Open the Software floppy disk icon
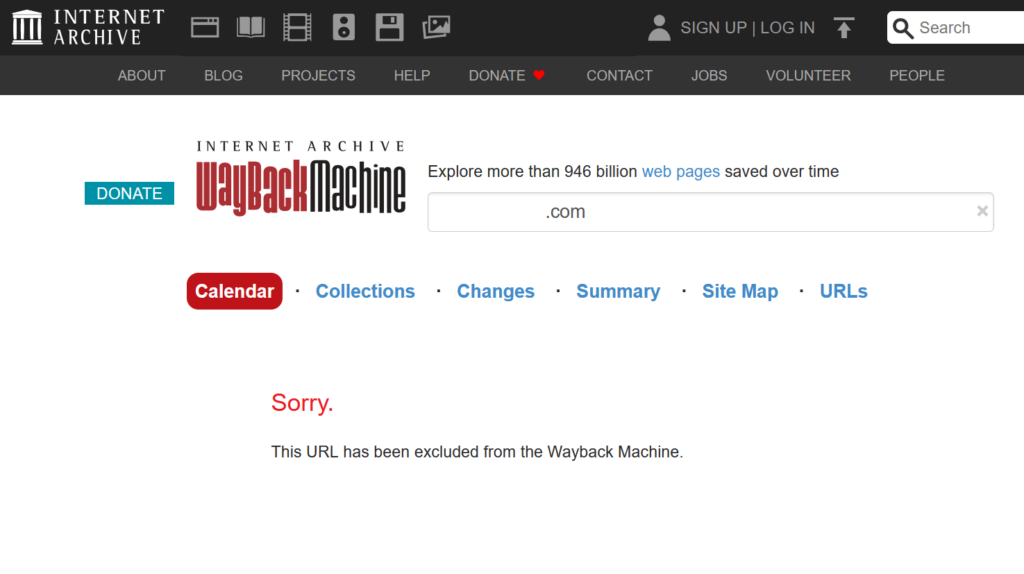 [389, 27]
